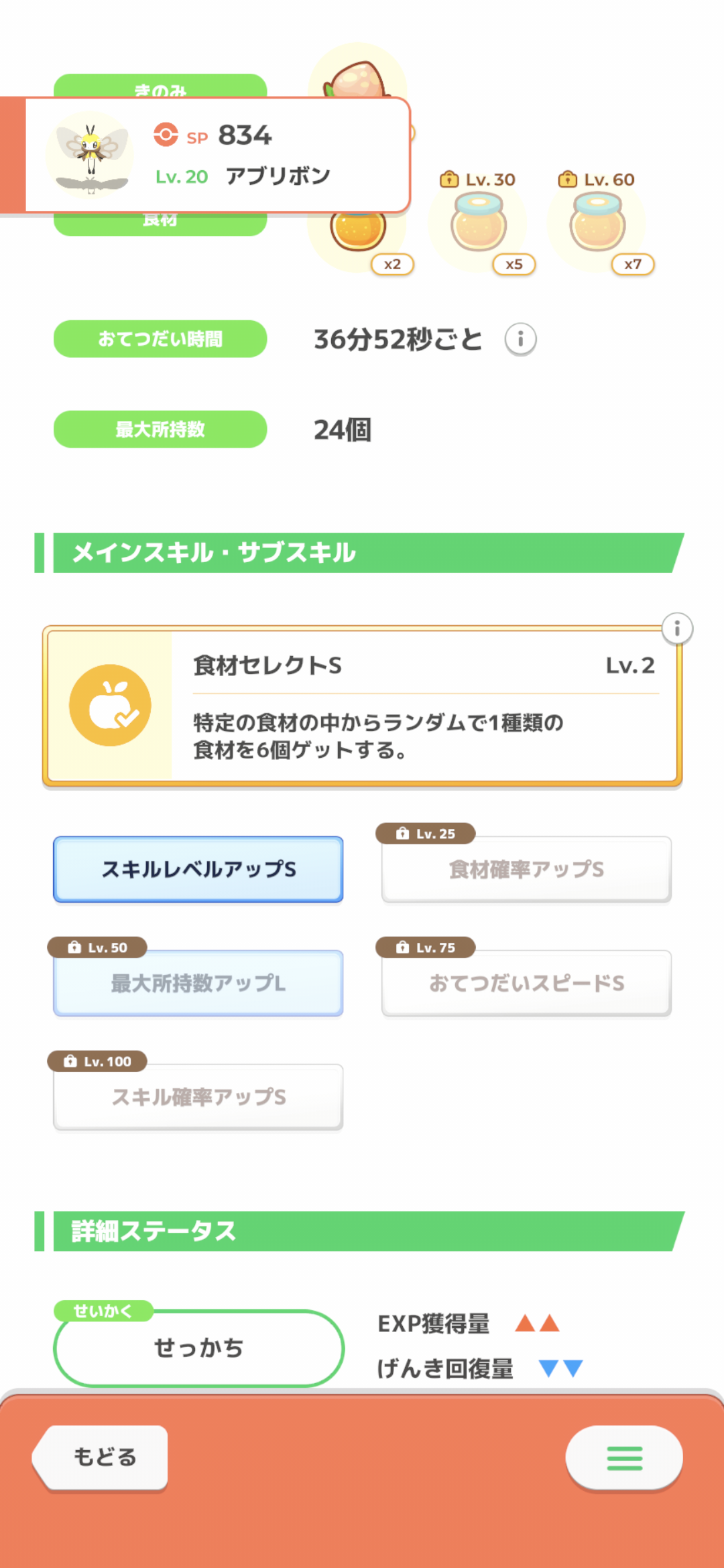Tap locked おてつだいスピードS sub skill

526,983
